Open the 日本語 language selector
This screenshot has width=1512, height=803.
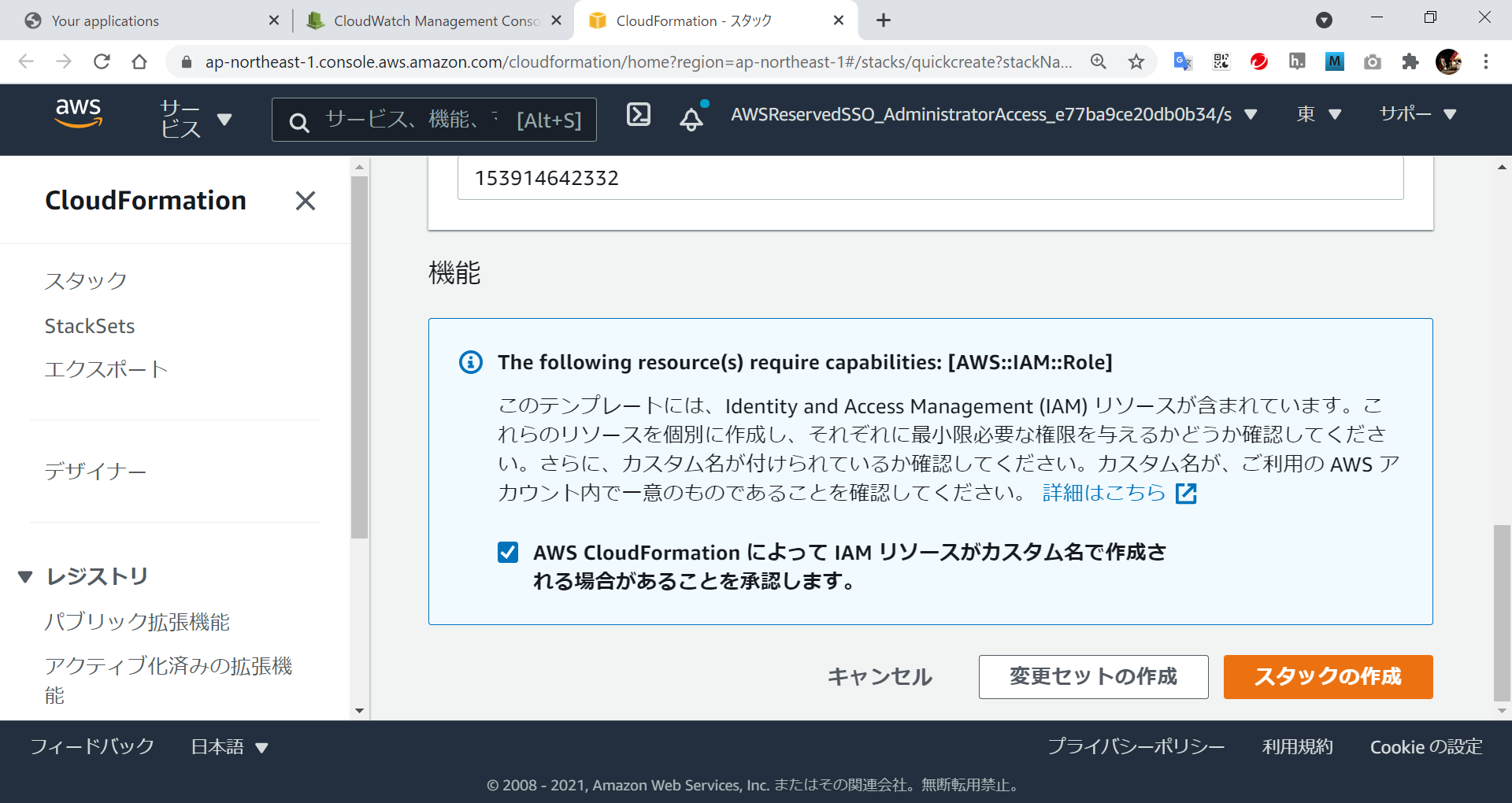pos(229,747)
